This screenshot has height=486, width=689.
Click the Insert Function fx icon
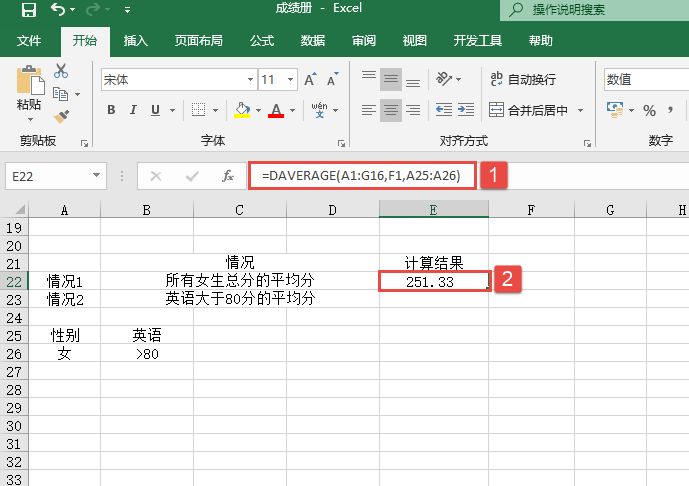point(228,176)
